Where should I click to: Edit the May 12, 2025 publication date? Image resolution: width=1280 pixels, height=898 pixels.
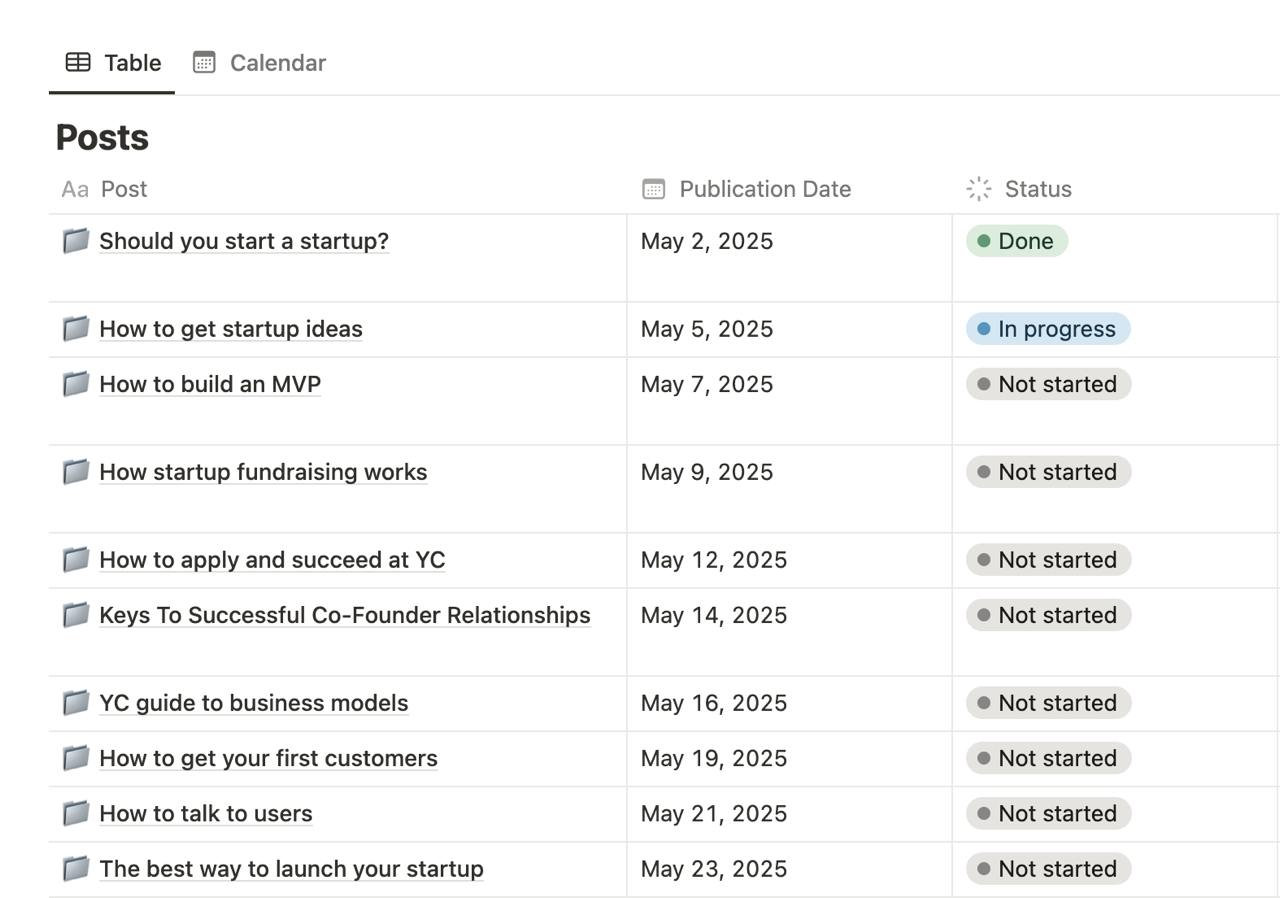[713, 560]
